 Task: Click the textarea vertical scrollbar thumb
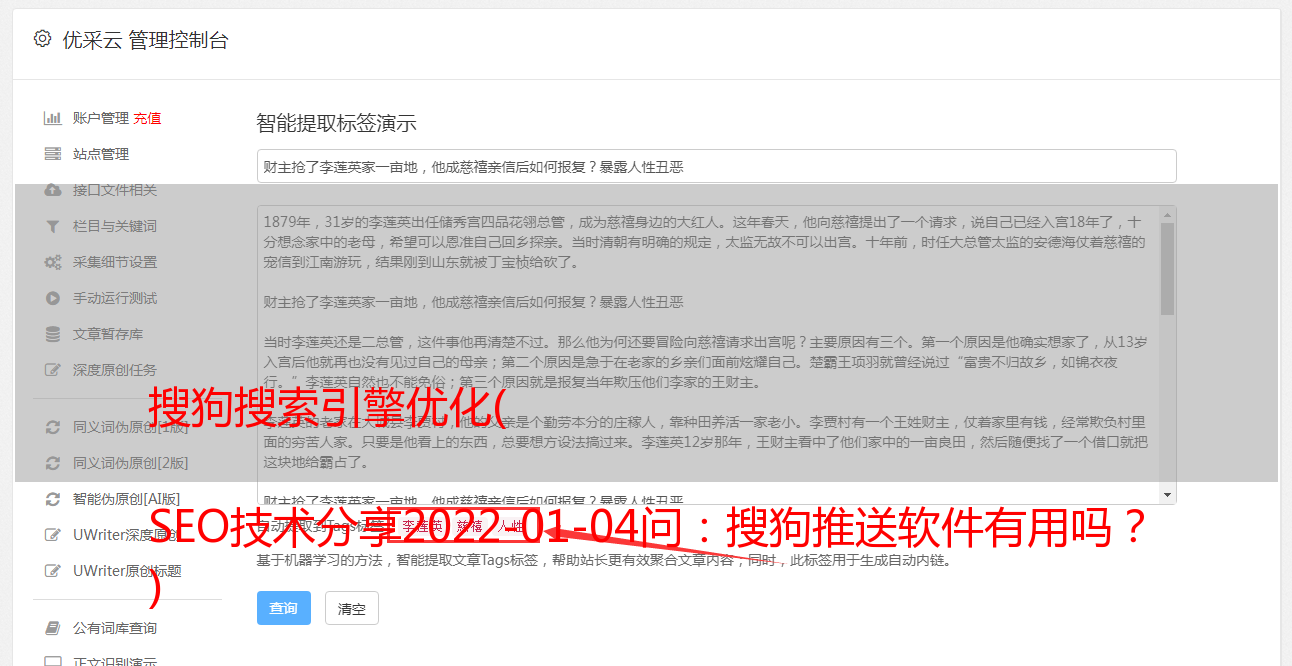pyautogui.click(x=1167, y=268)
